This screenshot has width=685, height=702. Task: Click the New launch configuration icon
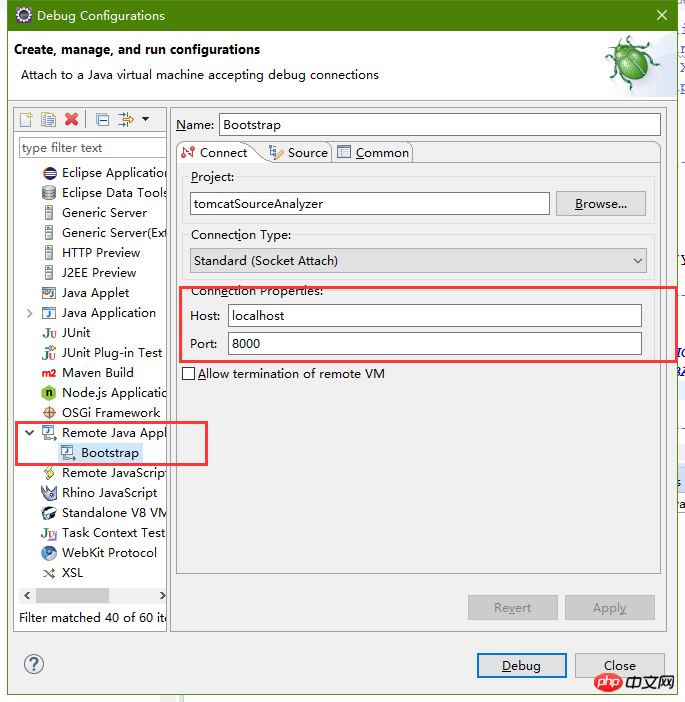pos(26,120)
